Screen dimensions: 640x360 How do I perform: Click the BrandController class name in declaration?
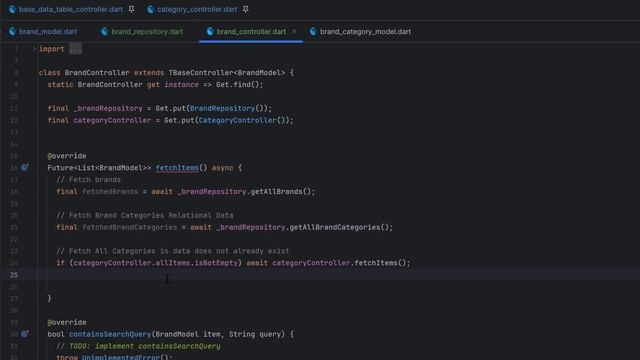pos(97,73)
